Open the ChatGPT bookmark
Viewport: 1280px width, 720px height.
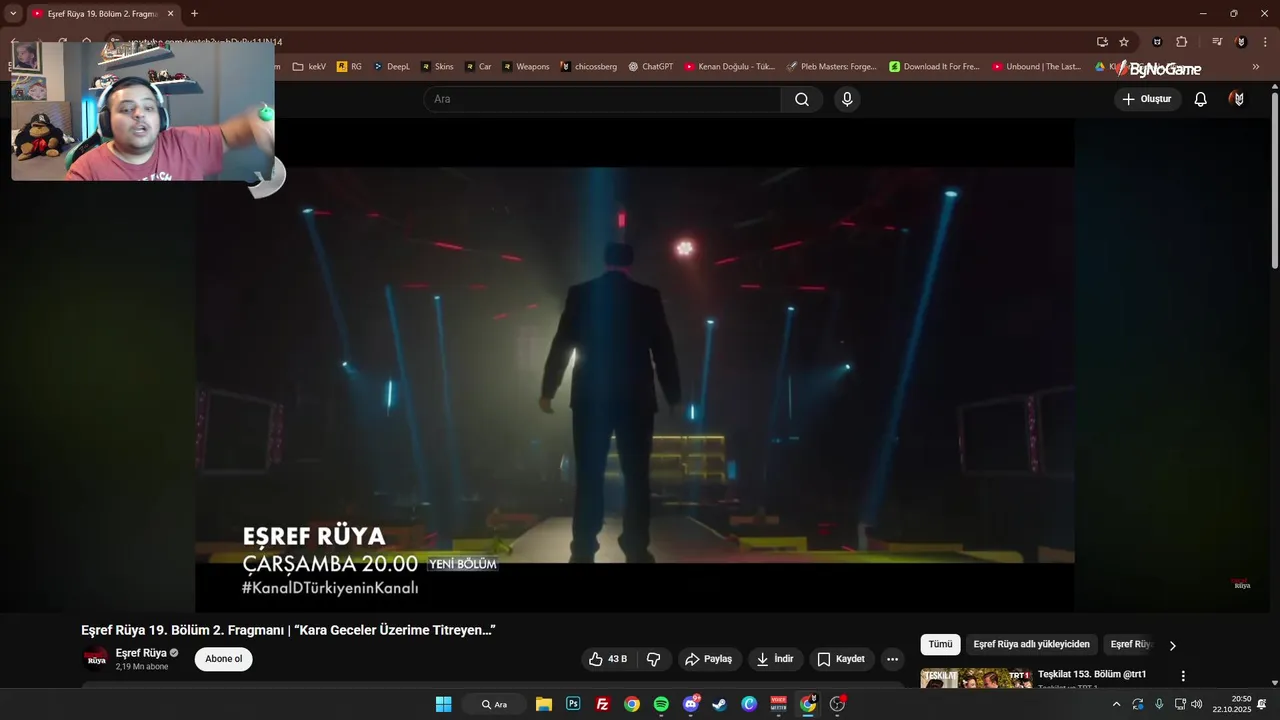click(x=651, y=67)
